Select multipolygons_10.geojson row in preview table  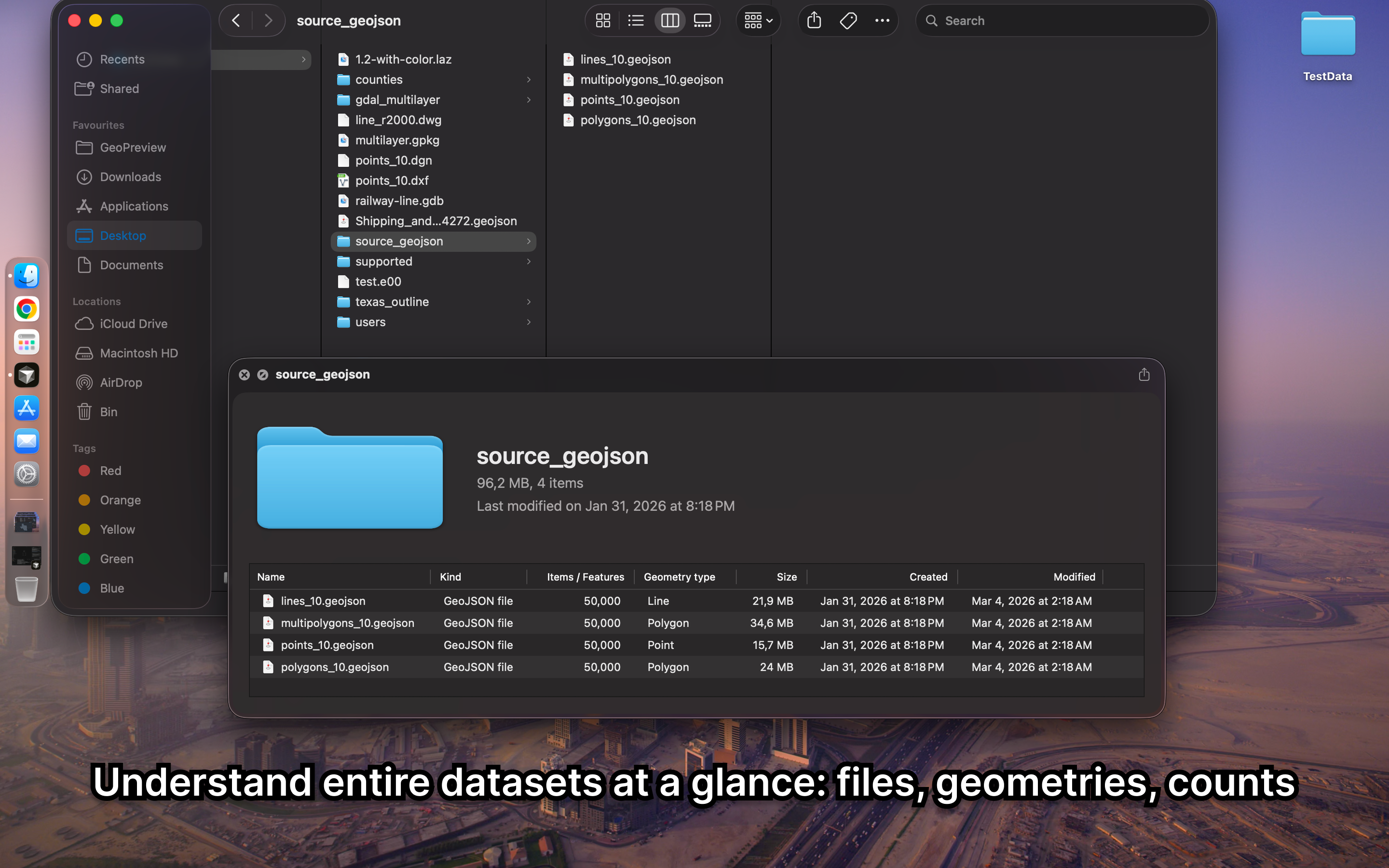pos(347,623)
